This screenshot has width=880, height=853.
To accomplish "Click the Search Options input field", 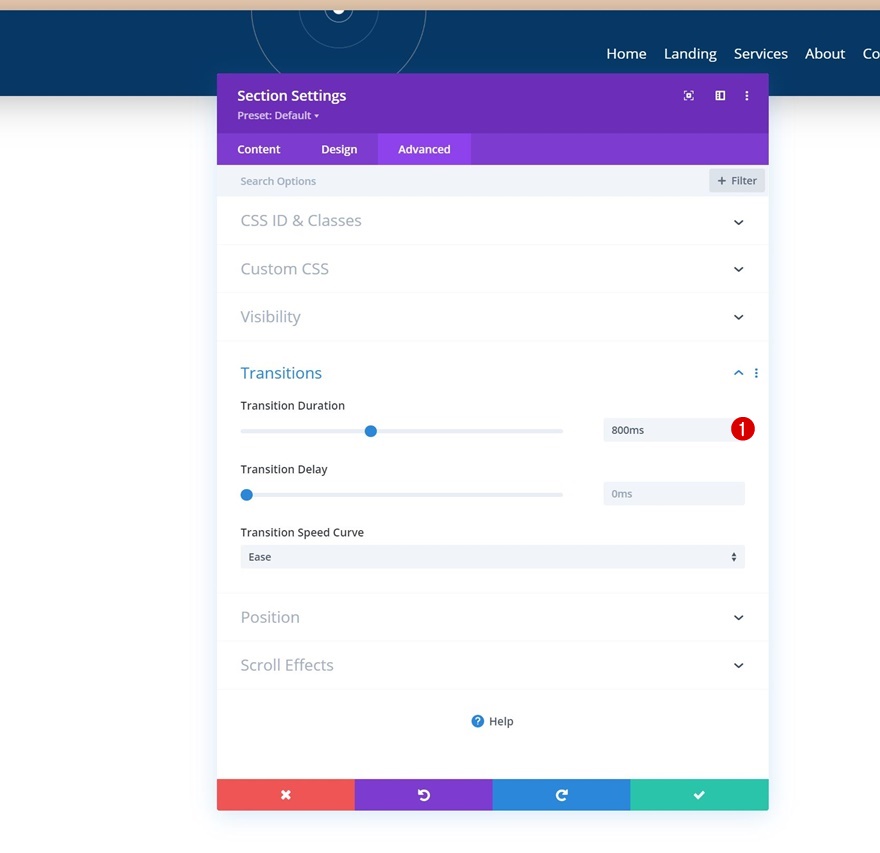I will [x=460, y=181].
